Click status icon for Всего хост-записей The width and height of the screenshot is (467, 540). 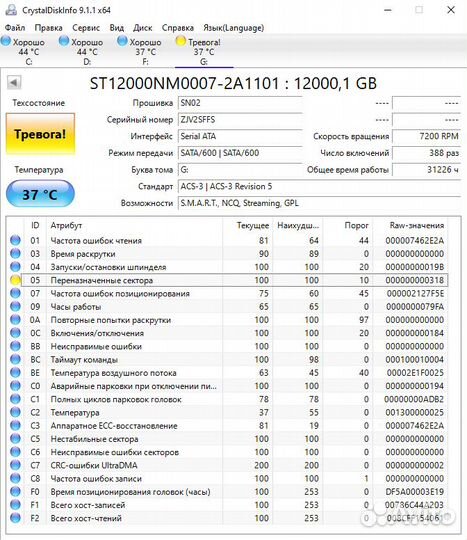(x=15, y=505)
